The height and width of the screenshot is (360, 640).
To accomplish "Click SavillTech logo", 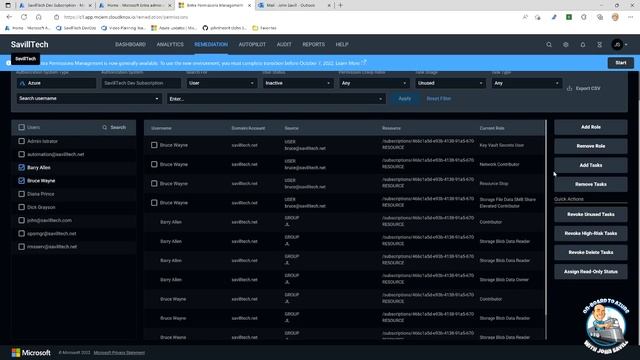I will (x=29, y=44).
